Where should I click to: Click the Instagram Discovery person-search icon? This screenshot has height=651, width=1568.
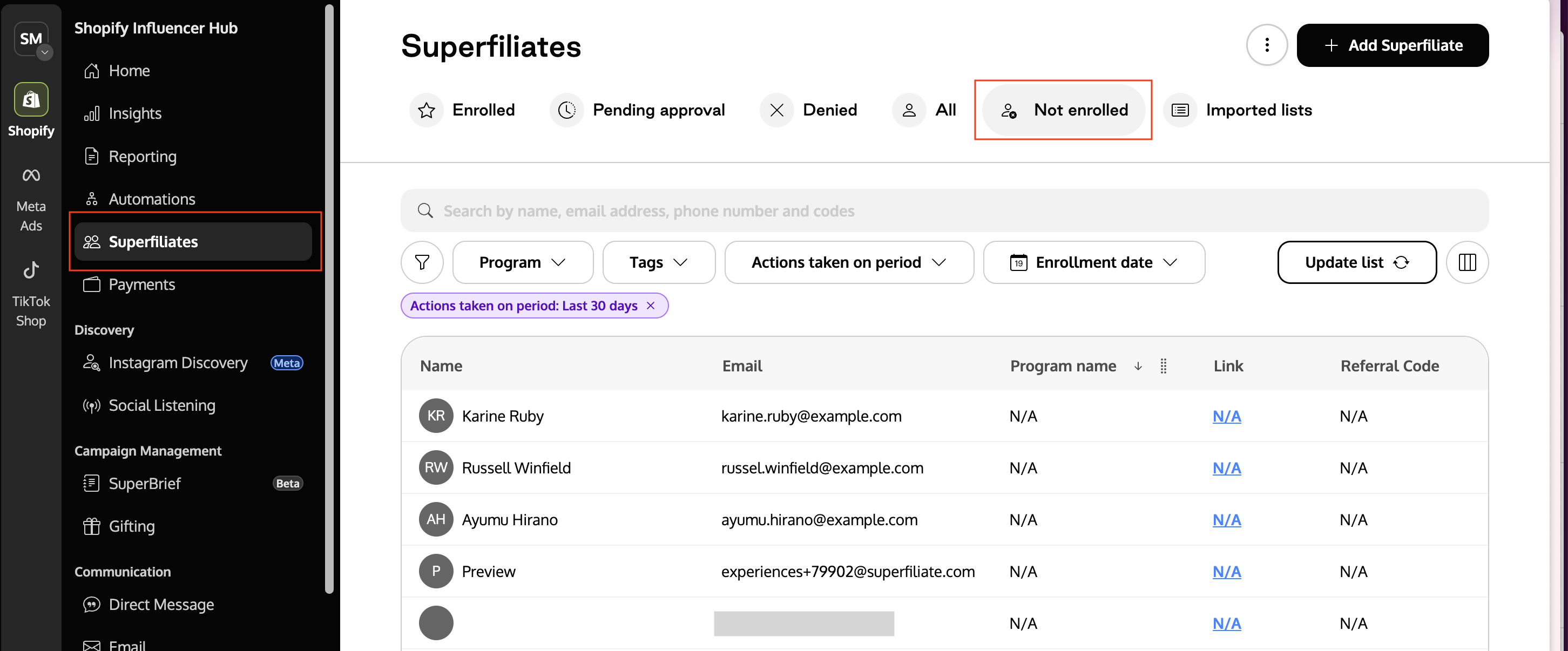(x=91, y=363)
